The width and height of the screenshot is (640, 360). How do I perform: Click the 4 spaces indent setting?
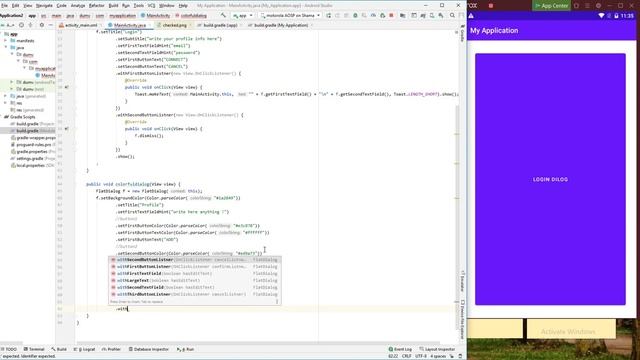(438, 356)
